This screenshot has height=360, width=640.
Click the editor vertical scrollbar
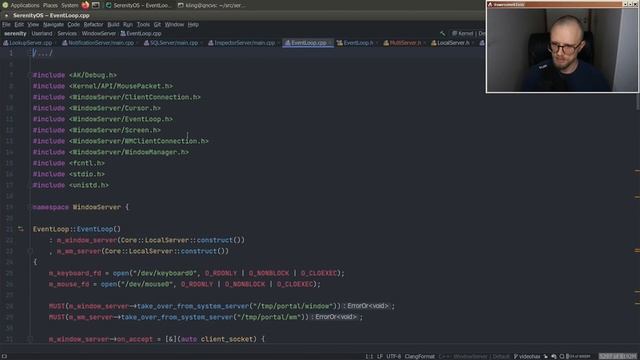pos(637,101)
